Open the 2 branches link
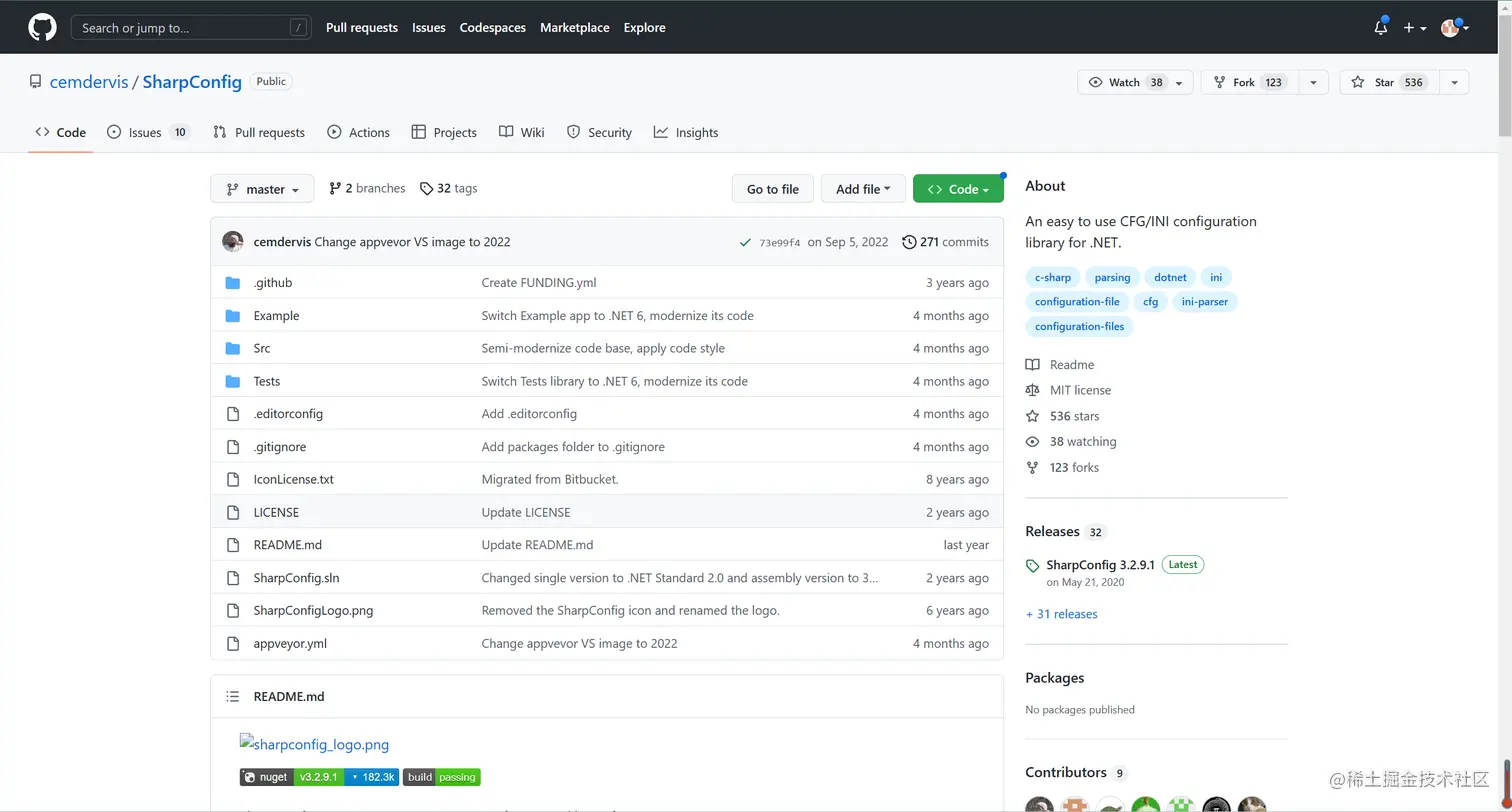 point(367,188)
